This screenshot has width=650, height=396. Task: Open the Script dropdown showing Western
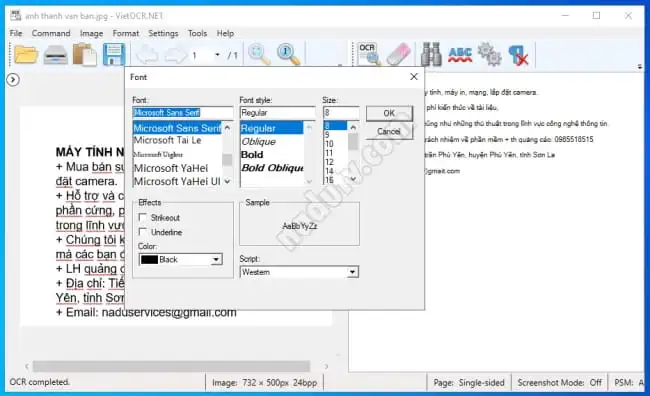(352, 272)
